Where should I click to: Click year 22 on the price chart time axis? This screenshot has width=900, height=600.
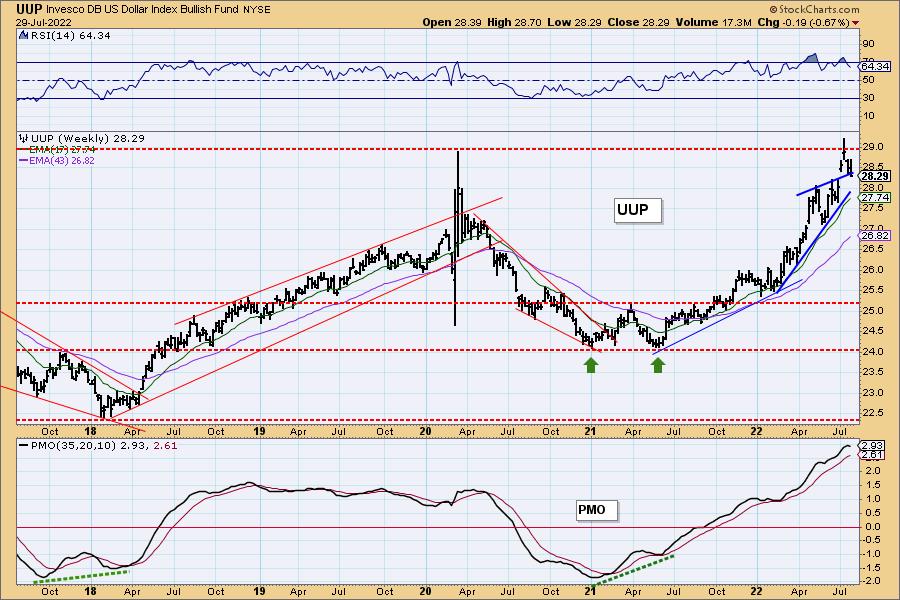pos(757,431)
